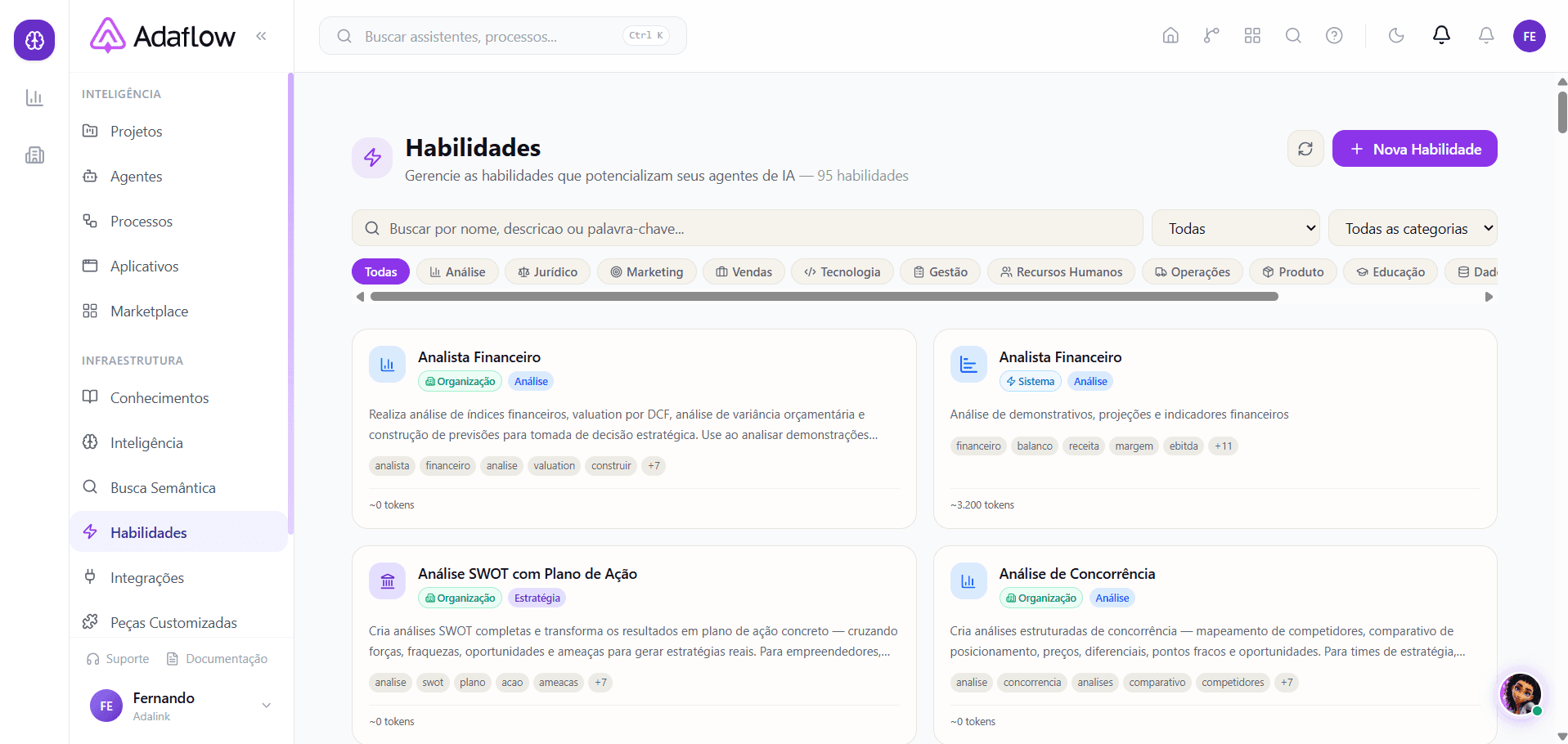1568x744 pixels.
Task: Click the +11 tags indicator
Action: (1223, 446)
